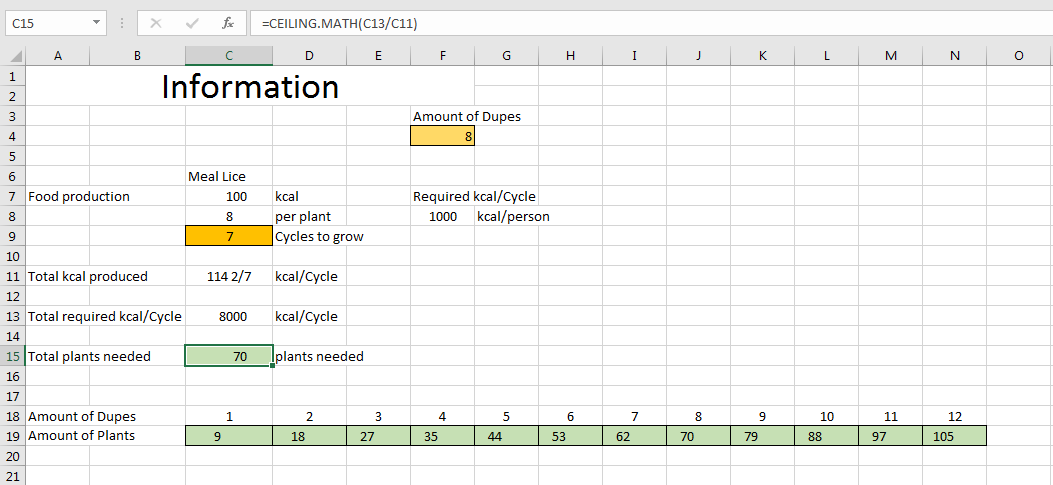Click the Select All corner triangle
Viewport: 1053px width, 485px height.
click(x=13, y=56)
